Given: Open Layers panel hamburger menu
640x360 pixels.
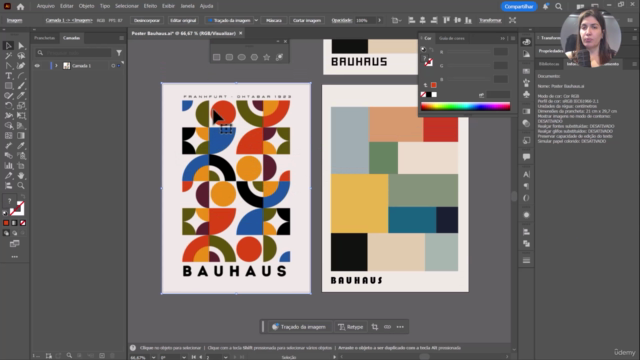Looking at the screenshot, I should click(121, 38).
